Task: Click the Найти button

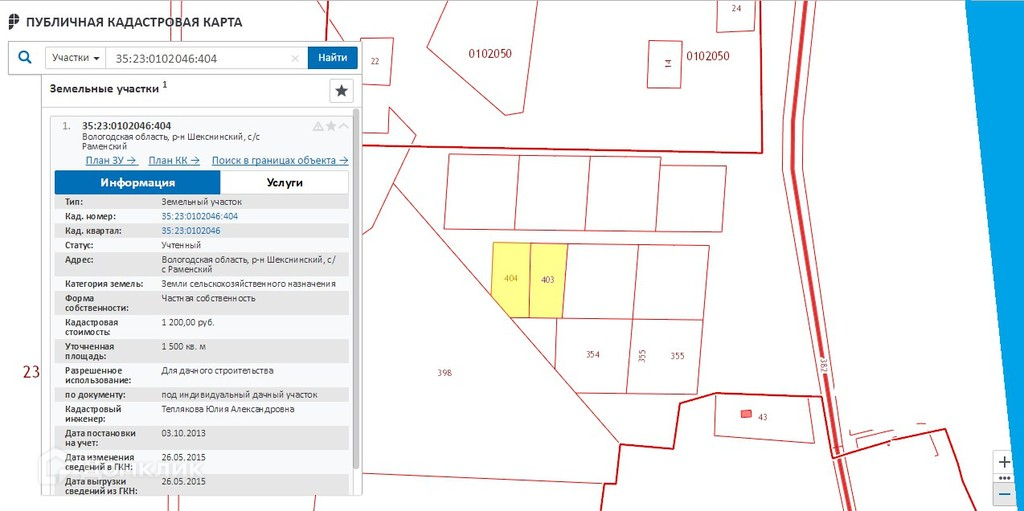Action: click(x=332, y=58)
